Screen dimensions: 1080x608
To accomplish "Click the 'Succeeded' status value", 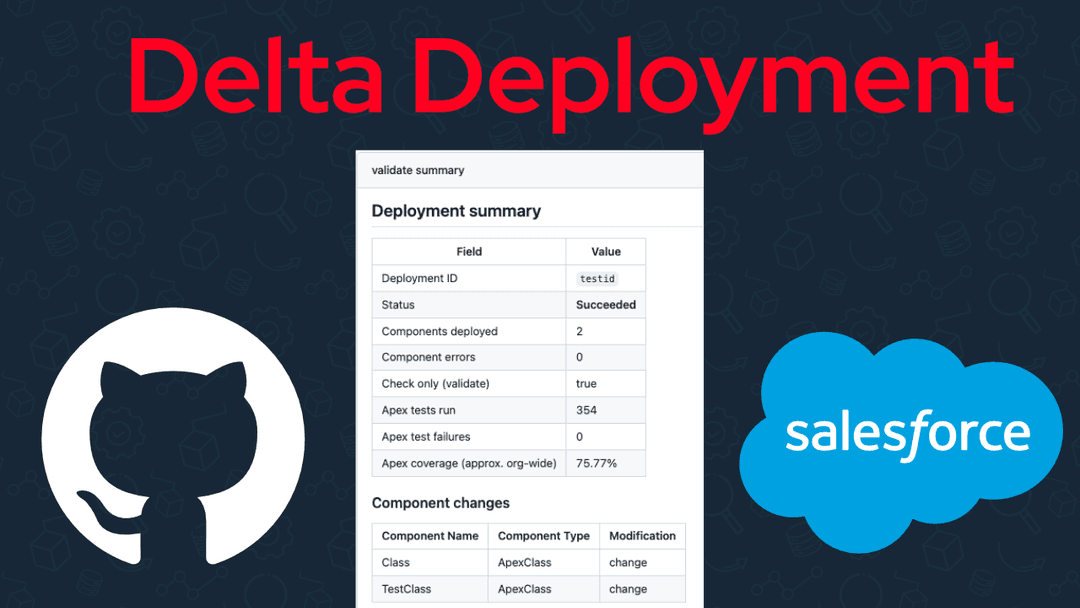I will pos(606,304).
